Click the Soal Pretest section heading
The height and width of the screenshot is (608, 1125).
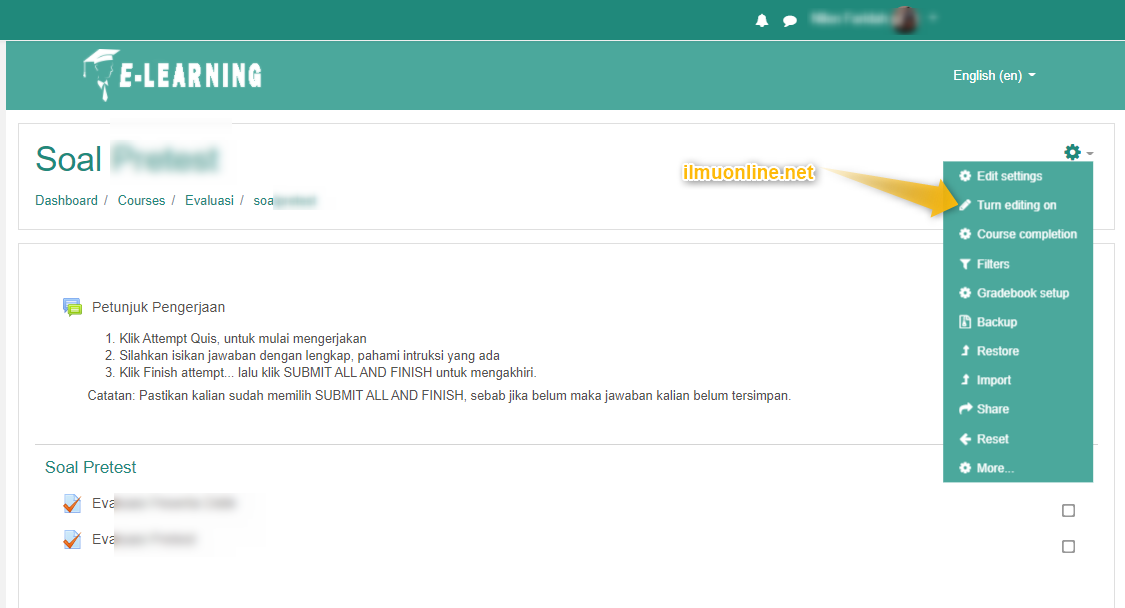coord(91,467)
